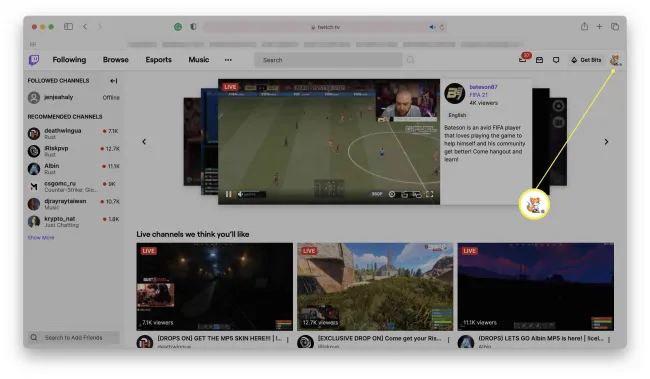The image size is (650, 379).
Task: Go back with Safari back arrow
Action: pyautogui.click(x=85, y=27)
